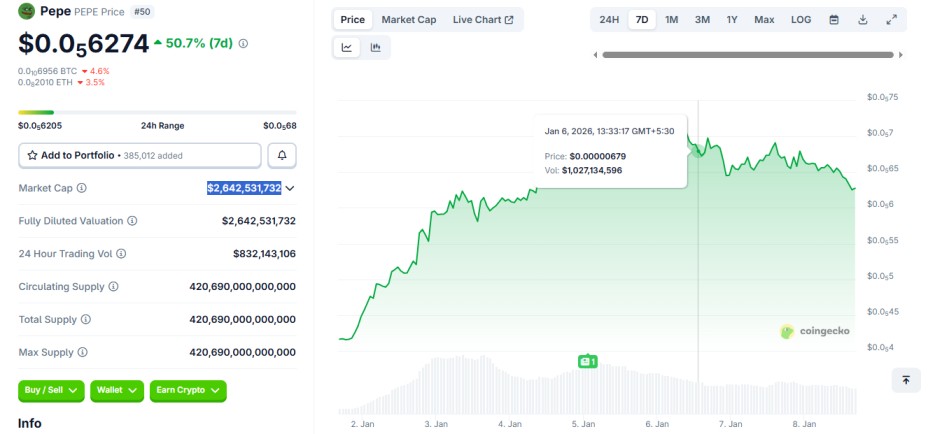Select the Market Cap chart tab
This screenshot has height=434, width=928.
coord(409,20)
